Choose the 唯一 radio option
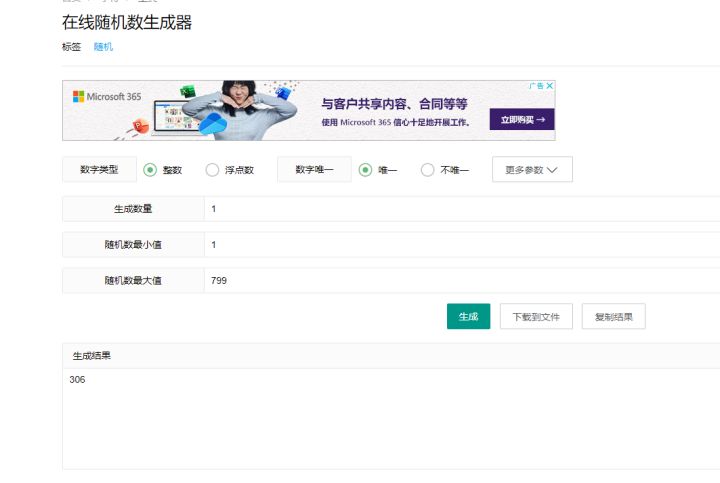 [x=365, y=170]
